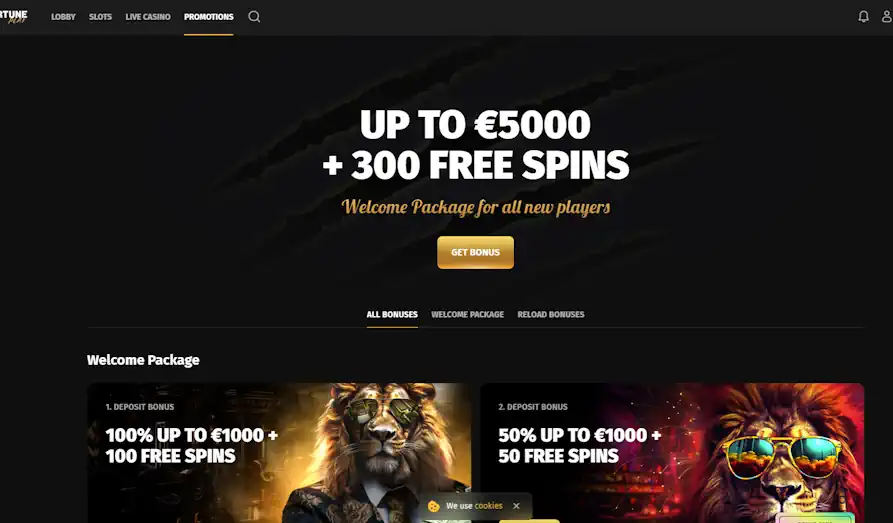The height and width of the screenshot is (523, 893).
Task: Dismiss the cookies notice with X
Action: tap(516, 506)
